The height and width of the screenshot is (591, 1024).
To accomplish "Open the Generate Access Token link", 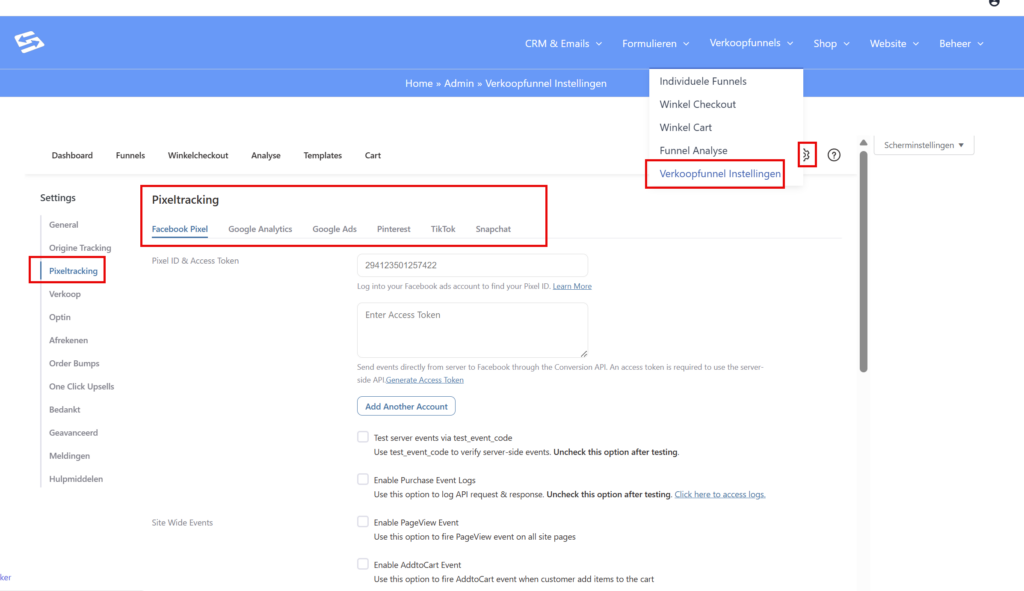I will tap(425, 380).
